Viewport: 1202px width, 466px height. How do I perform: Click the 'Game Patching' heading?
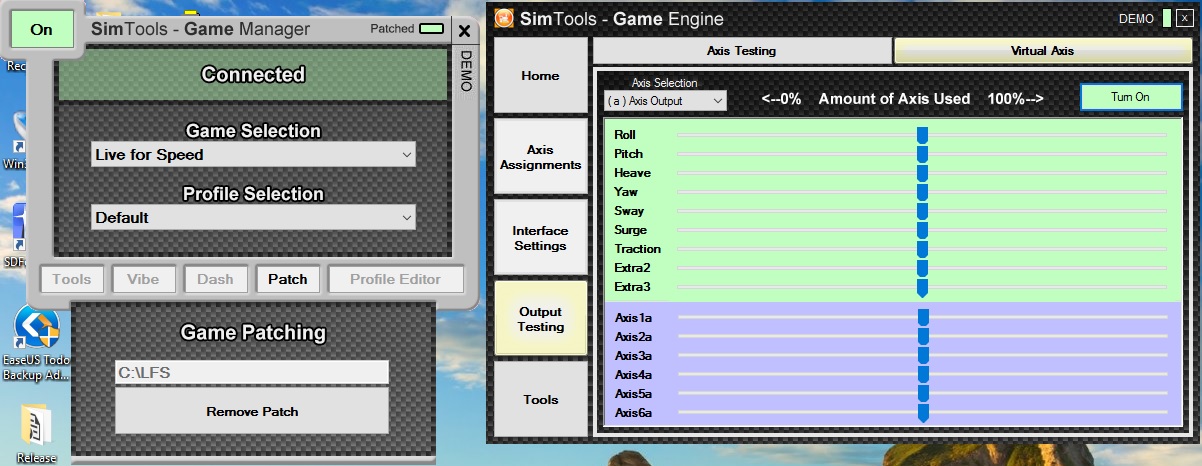(253, 333)
